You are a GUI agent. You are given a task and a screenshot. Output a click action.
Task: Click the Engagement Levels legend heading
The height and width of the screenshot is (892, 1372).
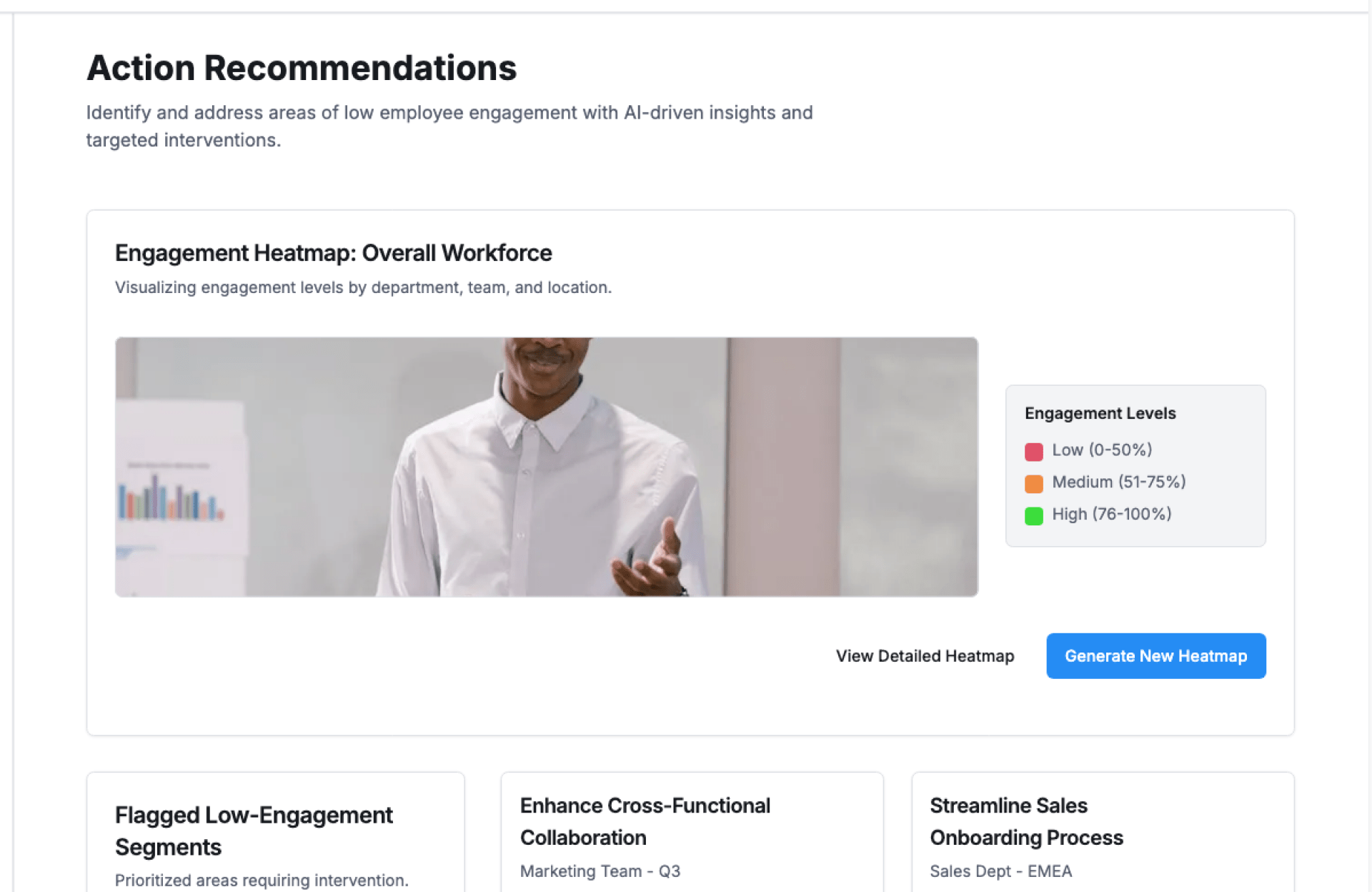[x=1100, y=413]
